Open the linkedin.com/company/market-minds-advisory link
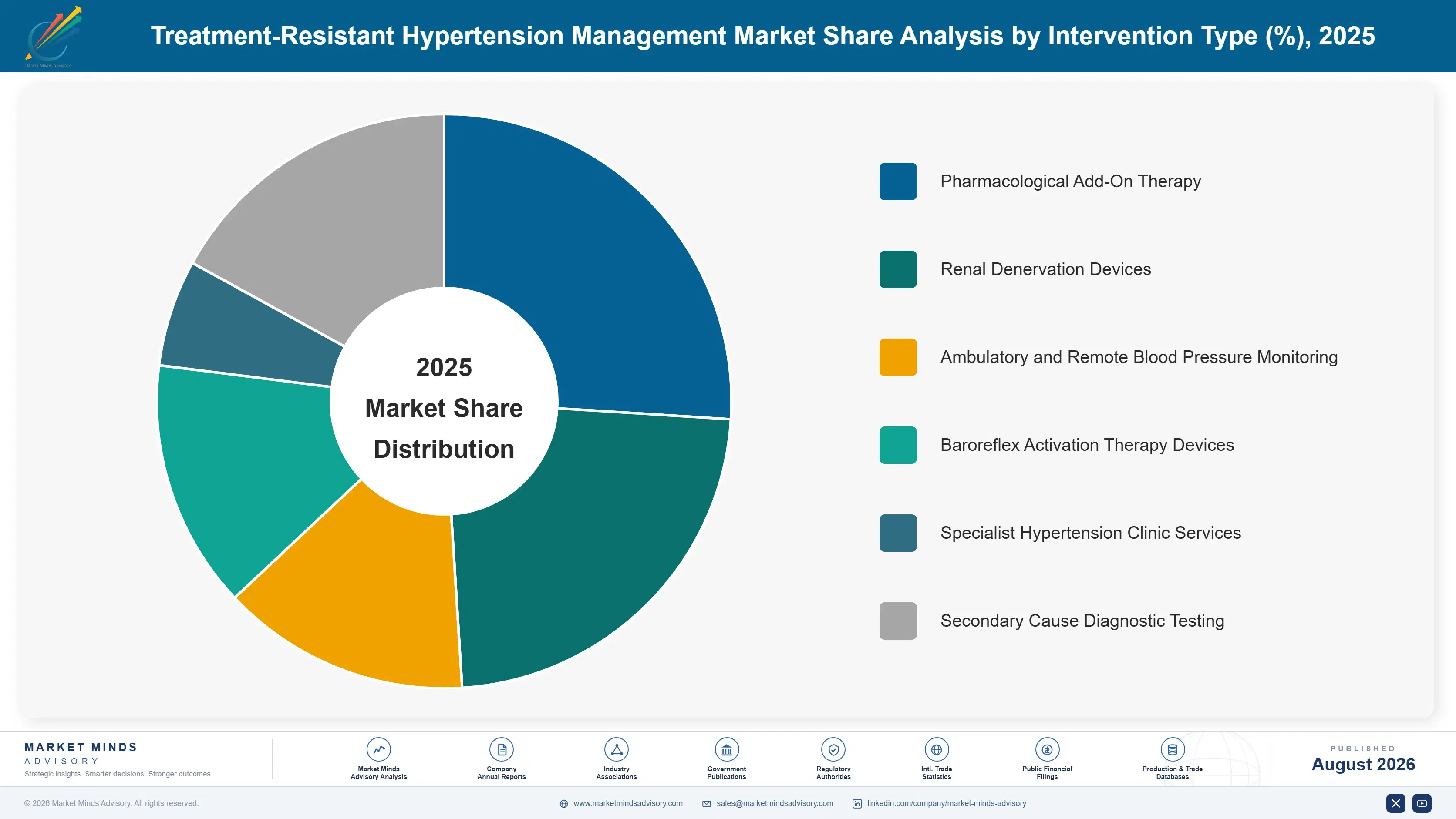Image resolution: width=1456 pixels, height=819 pixels. [947, 803]
